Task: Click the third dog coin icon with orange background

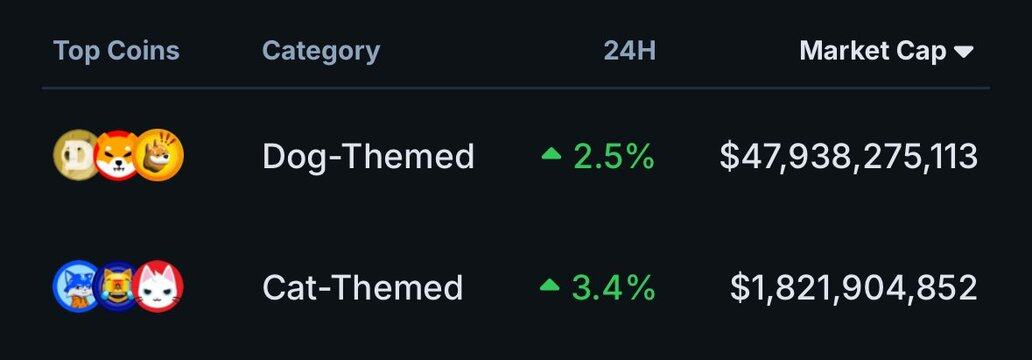Action: click(x=159, y=155)
